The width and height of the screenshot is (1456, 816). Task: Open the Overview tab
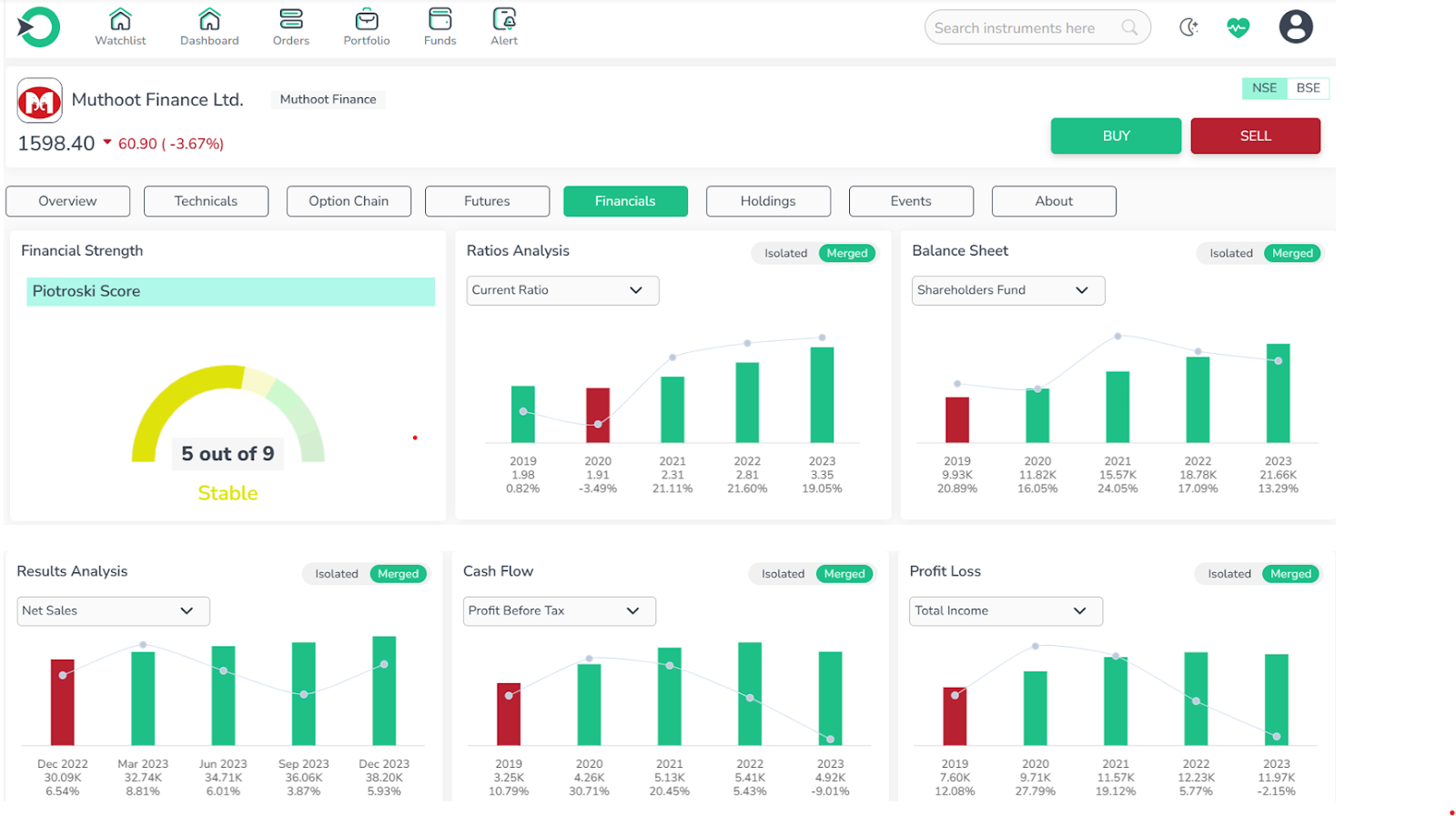coord(67,201)
